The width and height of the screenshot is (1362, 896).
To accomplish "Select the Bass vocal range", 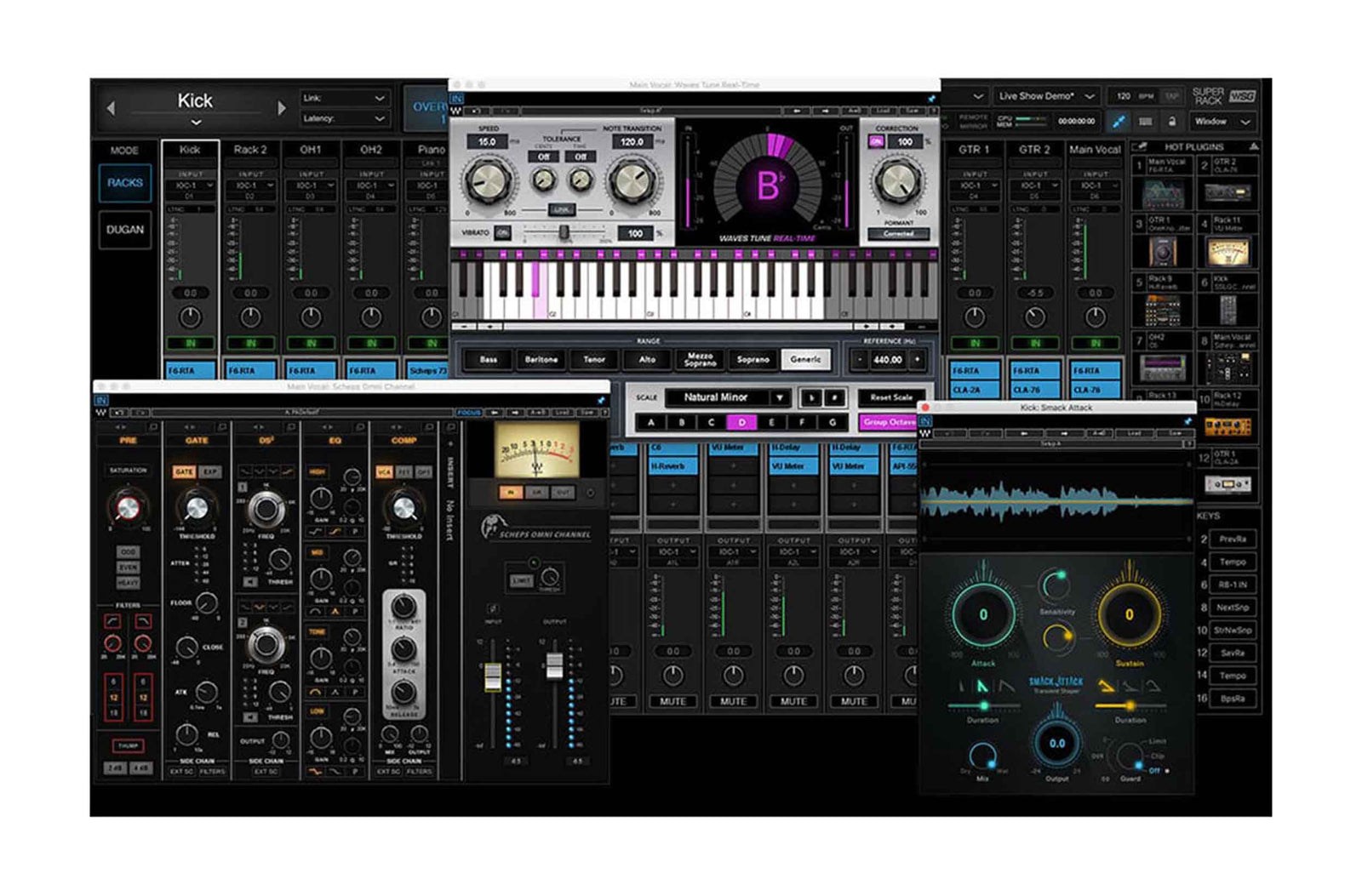I will click(489, 360).
